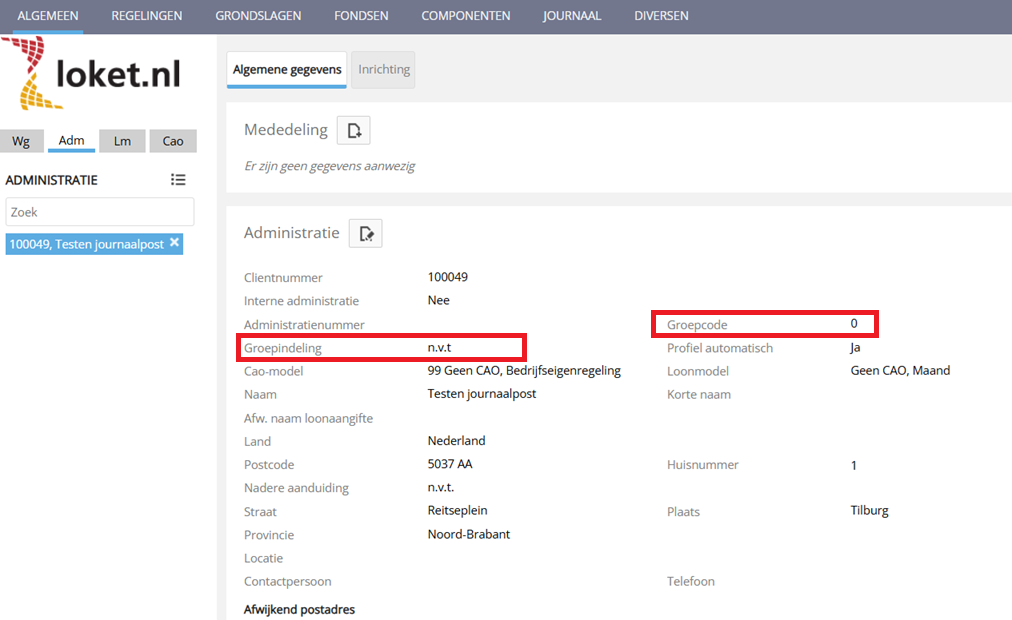Click the Zoek search field
Viewport: 1012px width, 620px height.
click(x=100, y=212)
